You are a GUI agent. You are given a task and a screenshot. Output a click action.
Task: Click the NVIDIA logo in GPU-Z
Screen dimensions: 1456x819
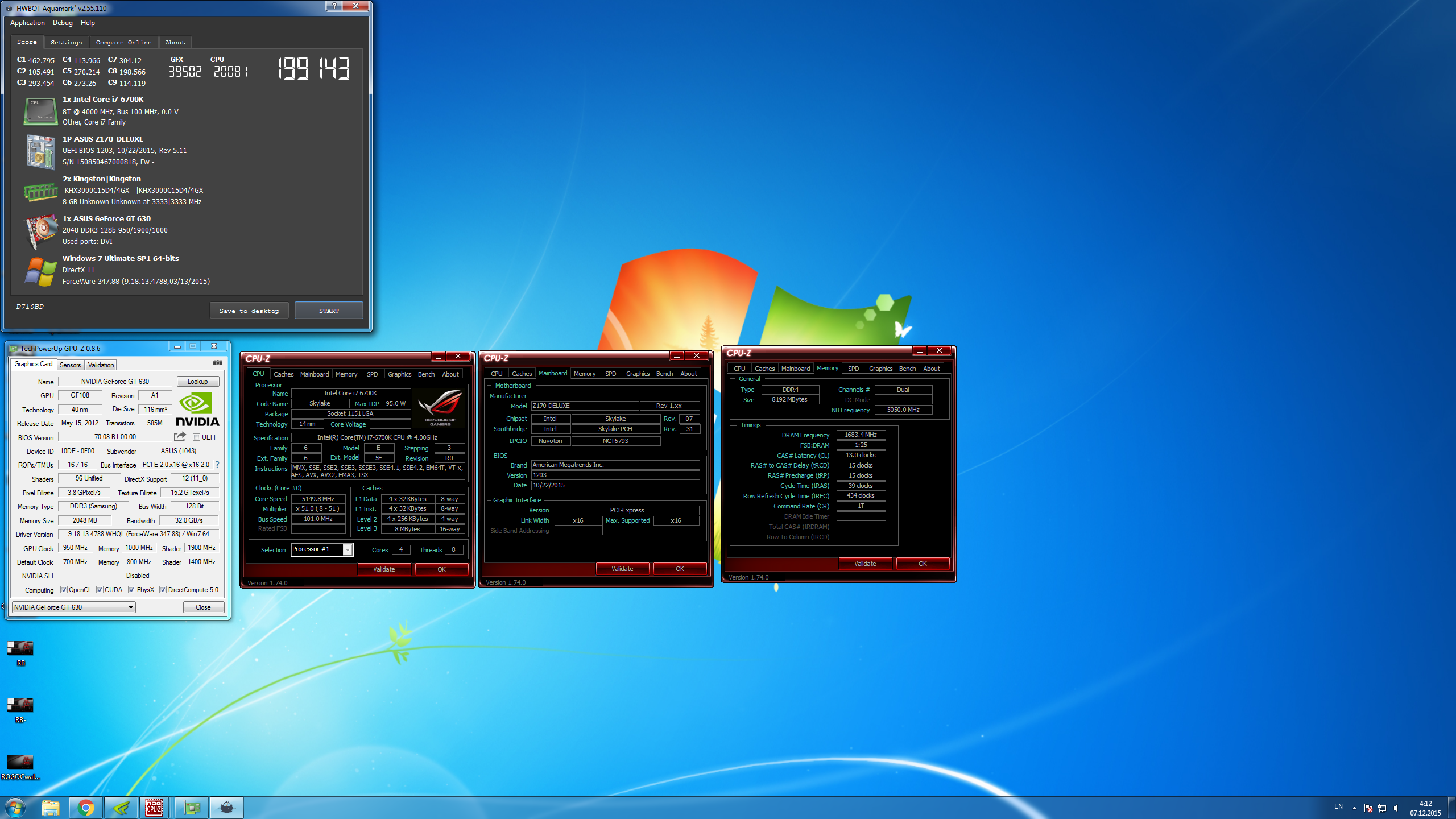click(x=197, y=409)
